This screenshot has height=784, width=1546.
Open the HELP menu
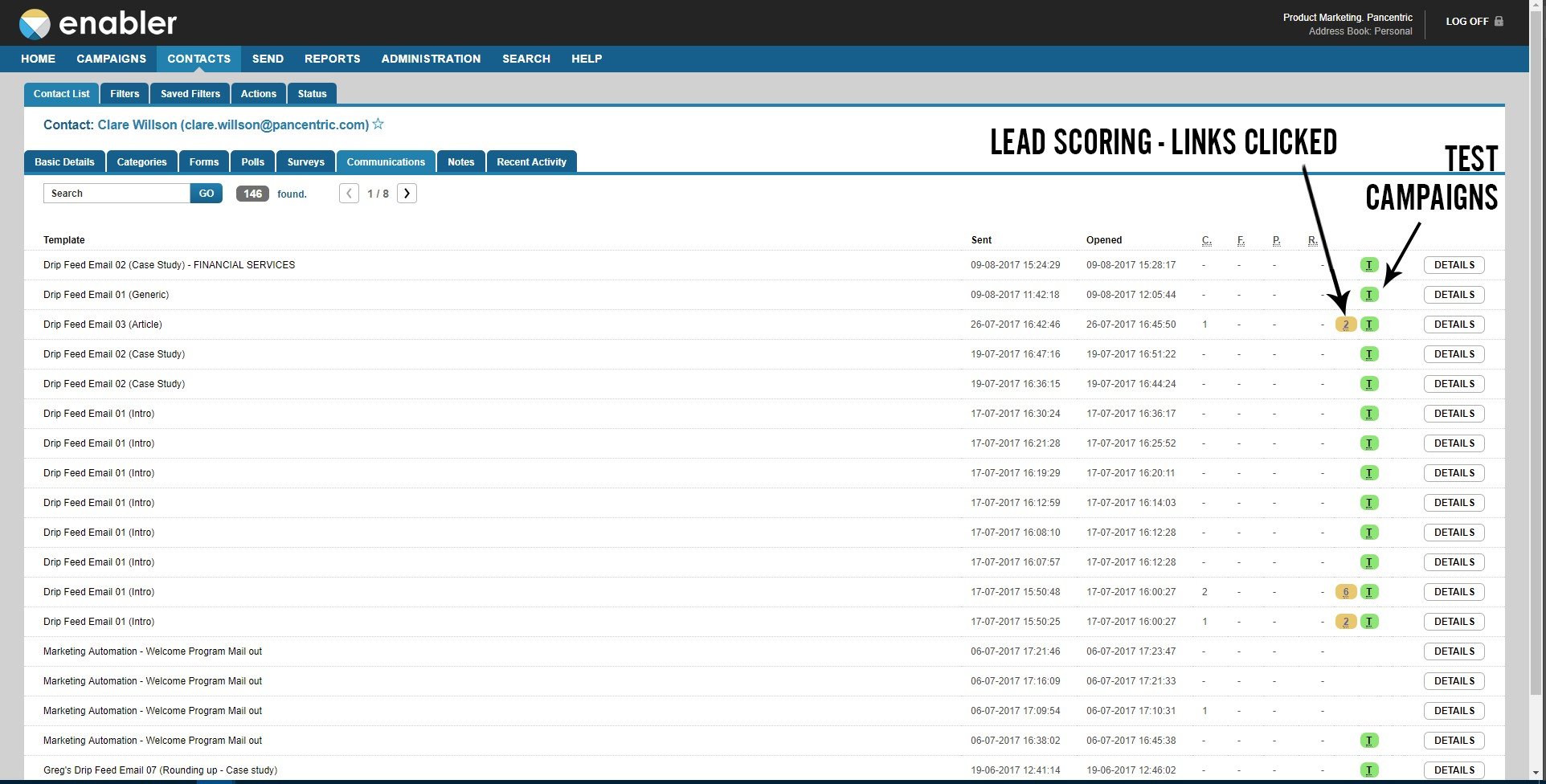point(587,59)
